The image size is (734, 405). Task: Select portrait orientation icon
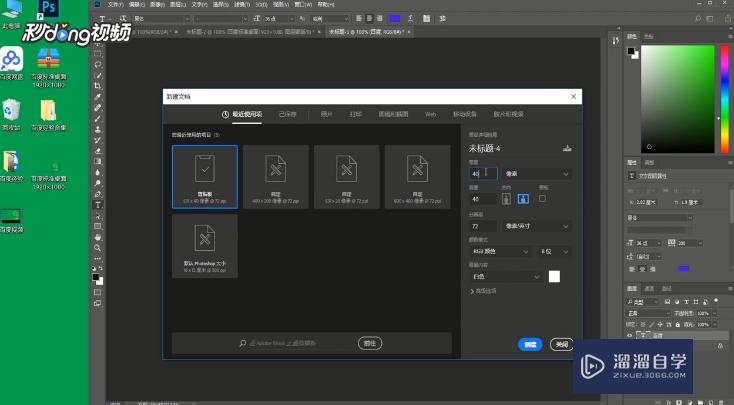[507, 199]
